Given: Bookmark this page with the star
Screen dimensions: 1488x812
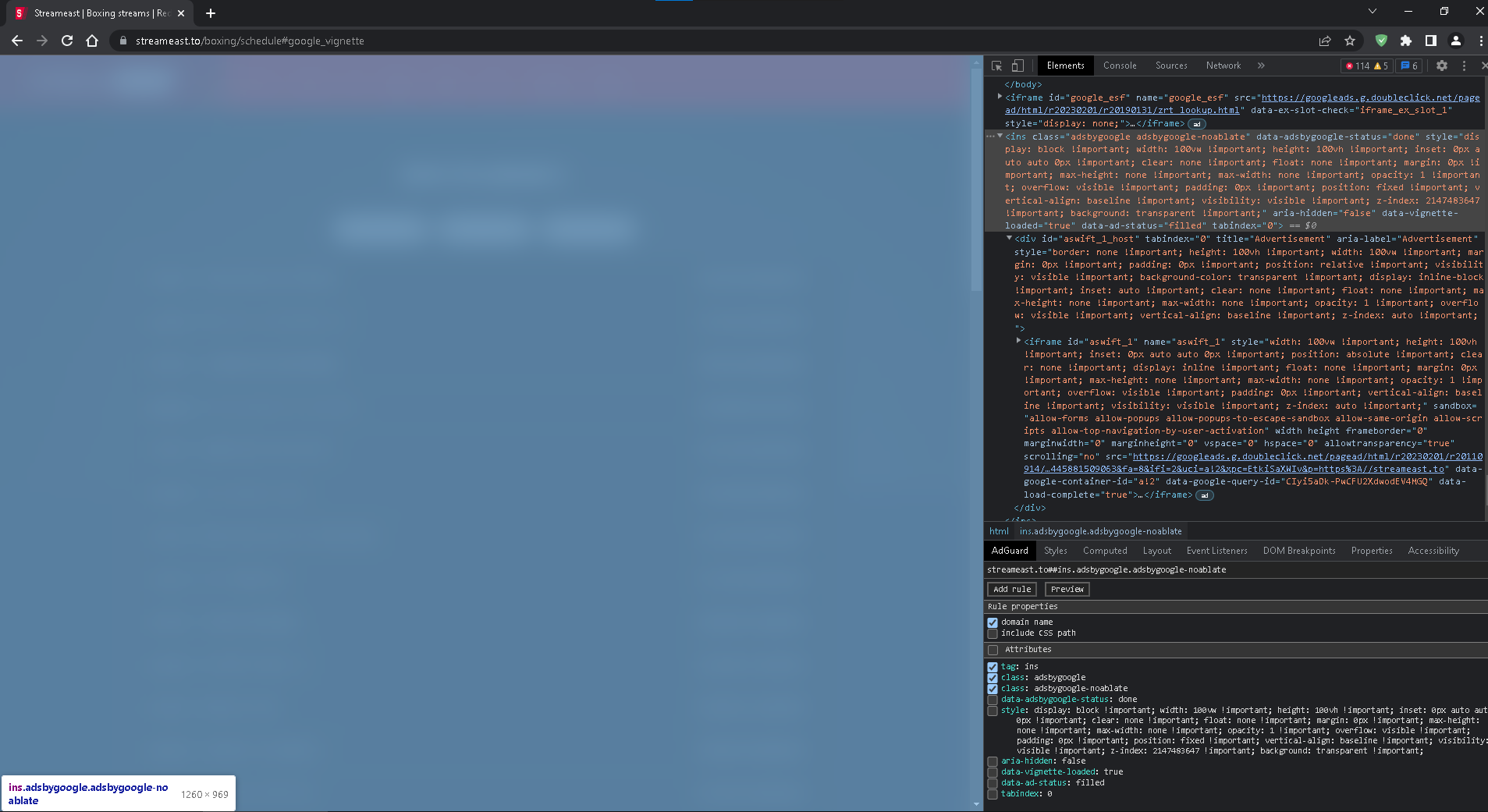Looking at the screenshot, I should [1350, 41].
